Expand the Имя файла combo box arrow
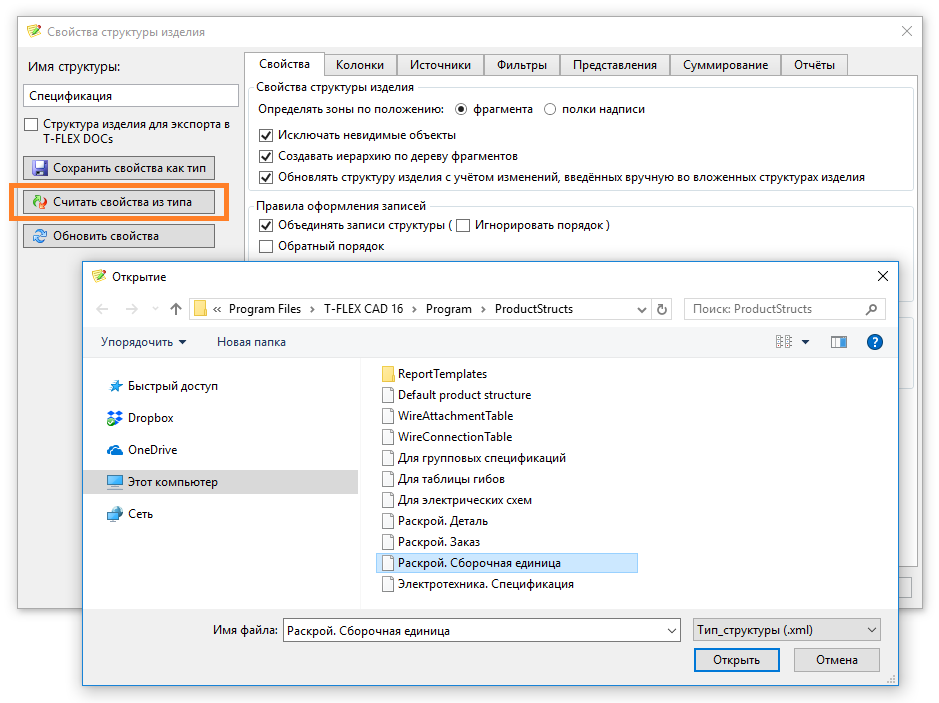 [x=671, y=630]
